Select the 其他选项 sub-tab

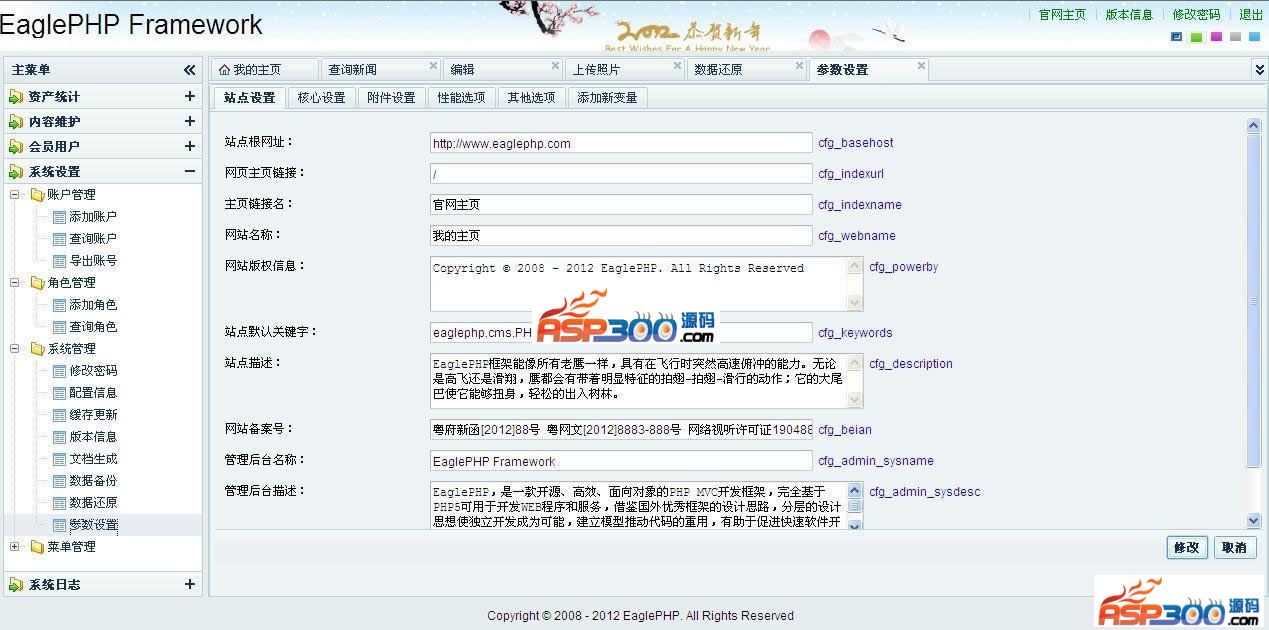531,98
